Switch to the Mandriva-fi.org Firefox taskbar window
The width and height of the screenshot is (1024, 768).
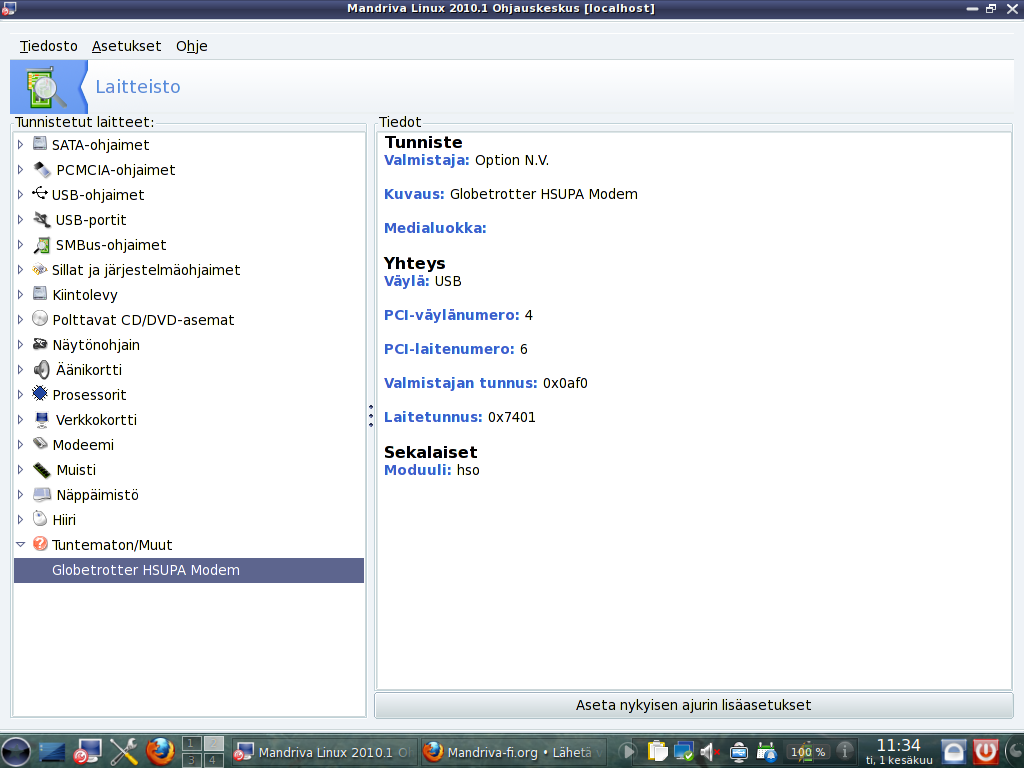[513, 752]
